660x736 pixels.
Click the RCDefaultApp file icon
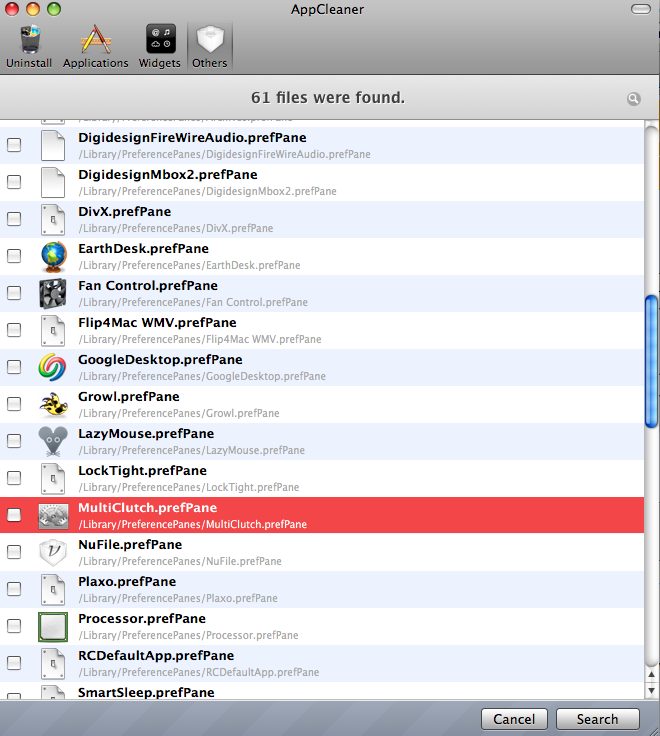tap(53, 664)
